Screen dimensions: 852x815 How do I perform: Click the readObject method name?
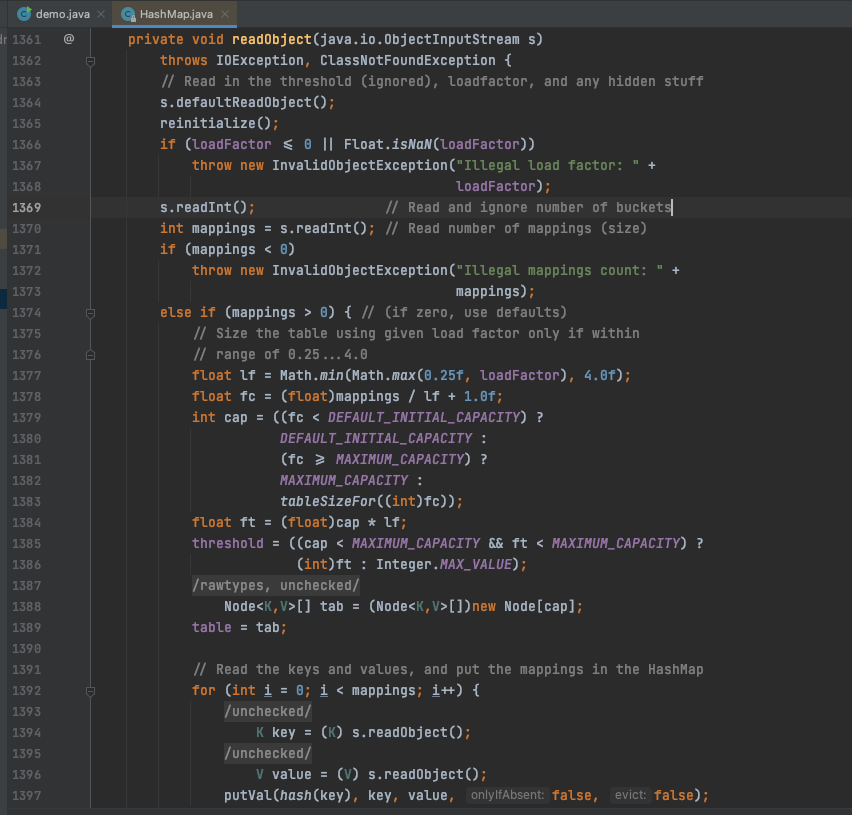pyautogui.click(x=272, y=40)
